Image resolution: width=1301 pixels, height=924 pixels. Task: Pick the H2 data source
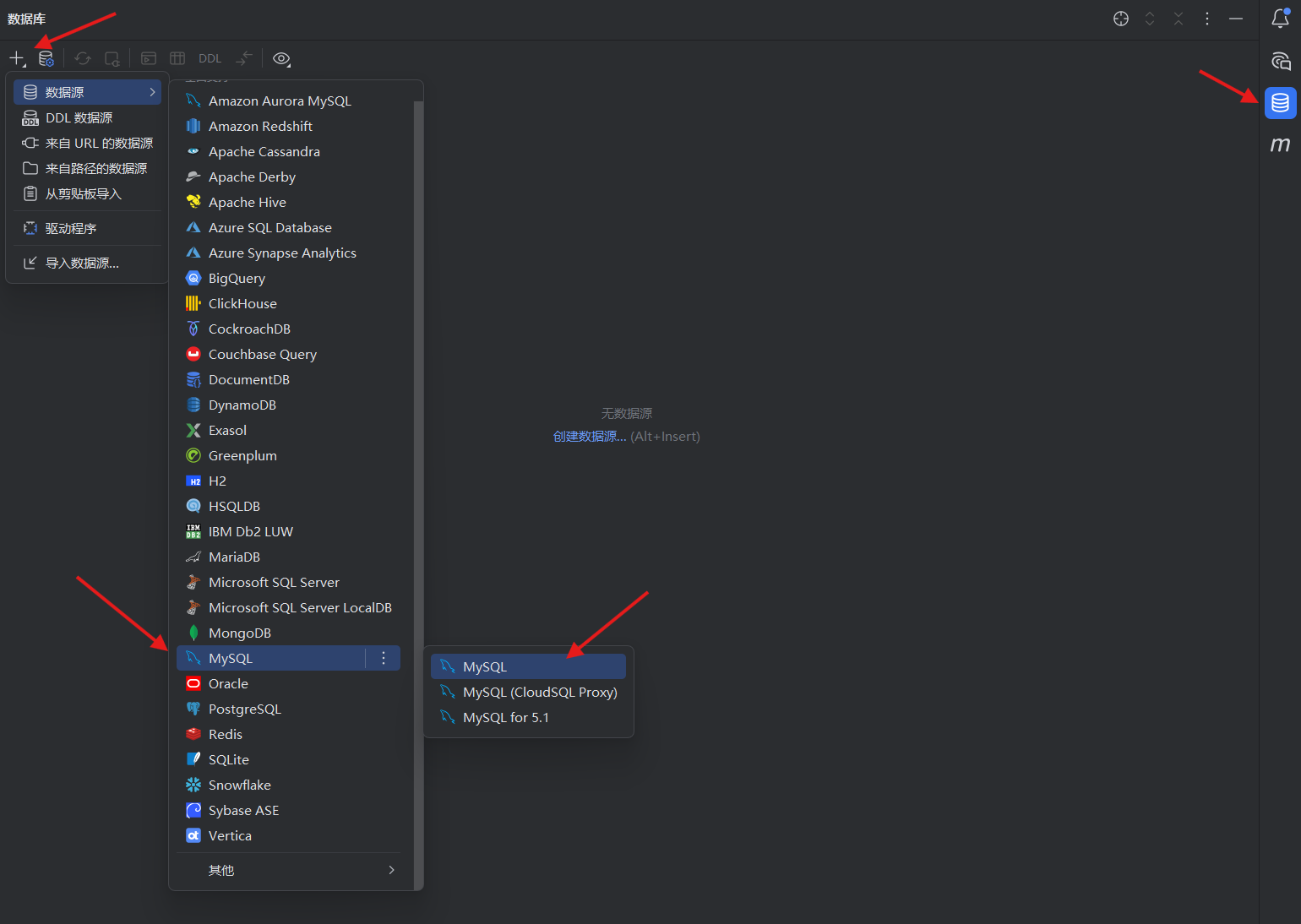pos(288,481)
